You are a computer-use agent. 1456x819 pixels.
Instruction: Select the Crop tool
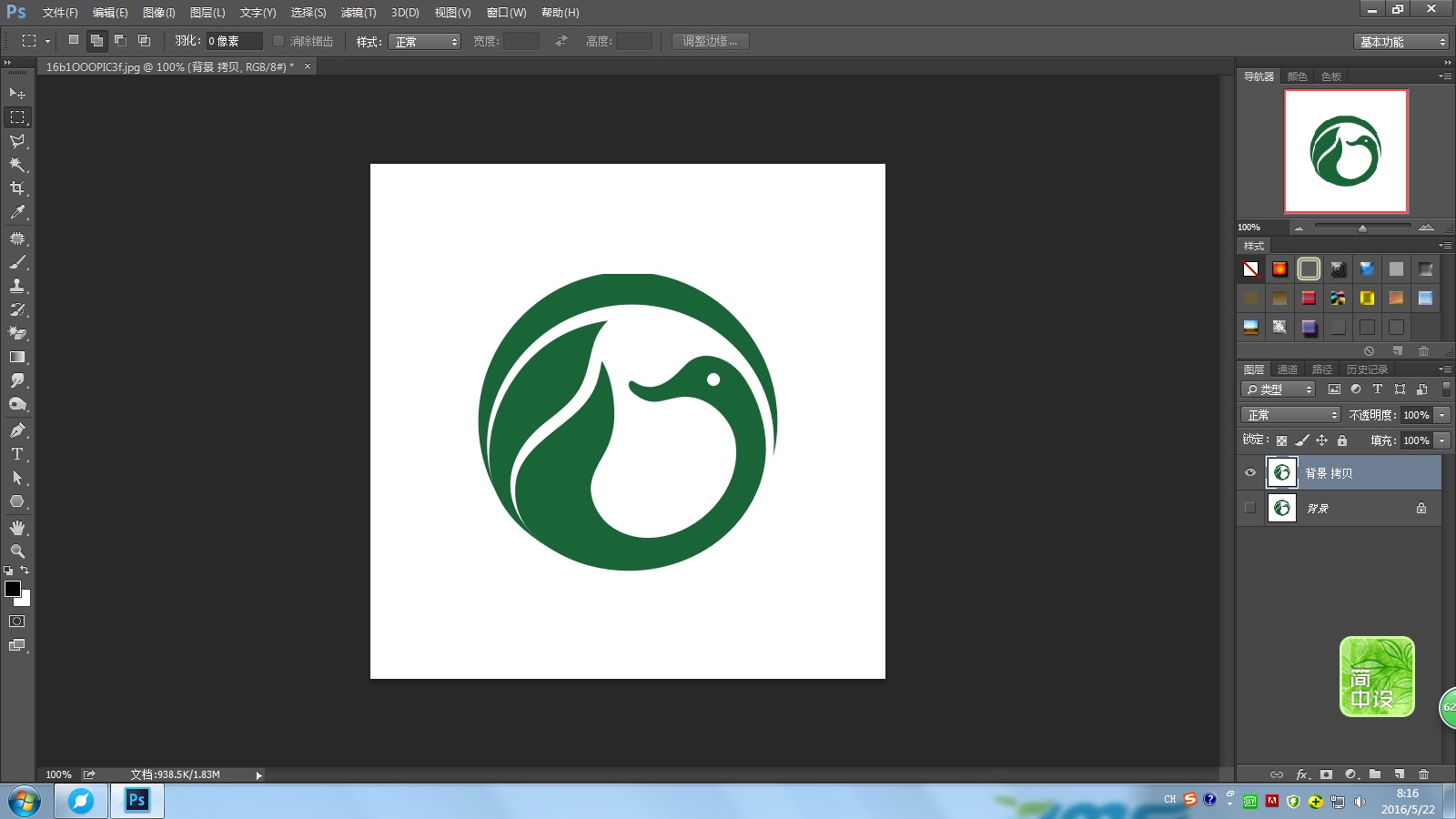tap(17, 188)
